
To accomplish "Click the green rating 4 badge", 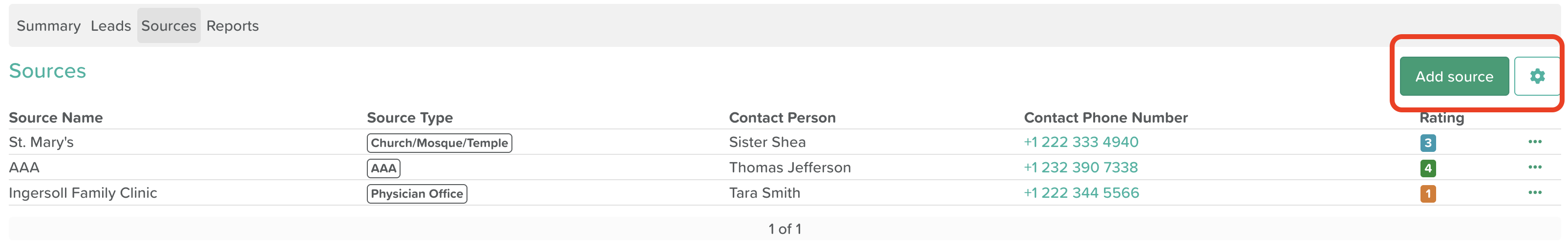I will [1427, 168].
